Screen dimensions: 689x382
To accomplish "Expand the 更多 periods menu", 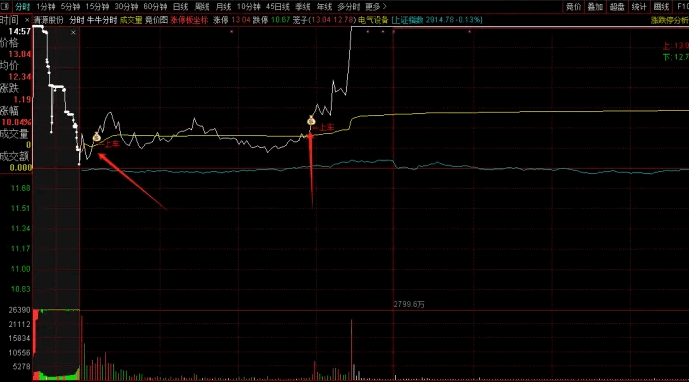I will point(376,7).
